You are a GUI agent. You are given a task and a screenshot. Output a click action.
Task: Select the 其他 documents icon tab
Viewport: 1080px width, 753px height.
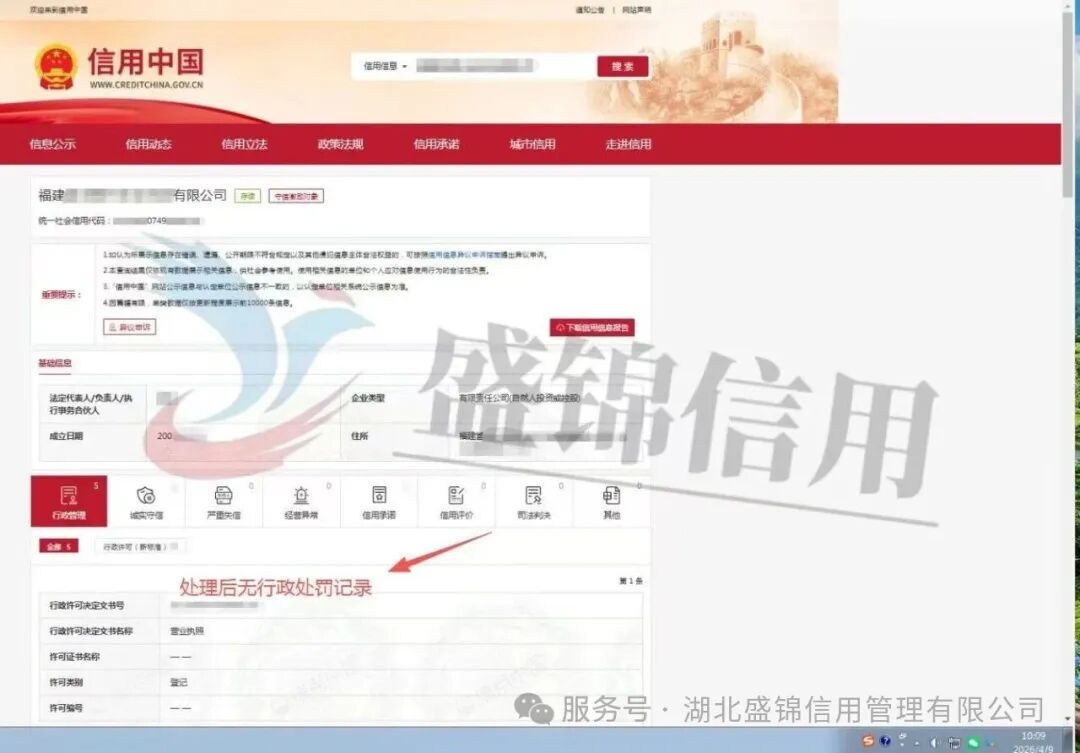(611, 502)
